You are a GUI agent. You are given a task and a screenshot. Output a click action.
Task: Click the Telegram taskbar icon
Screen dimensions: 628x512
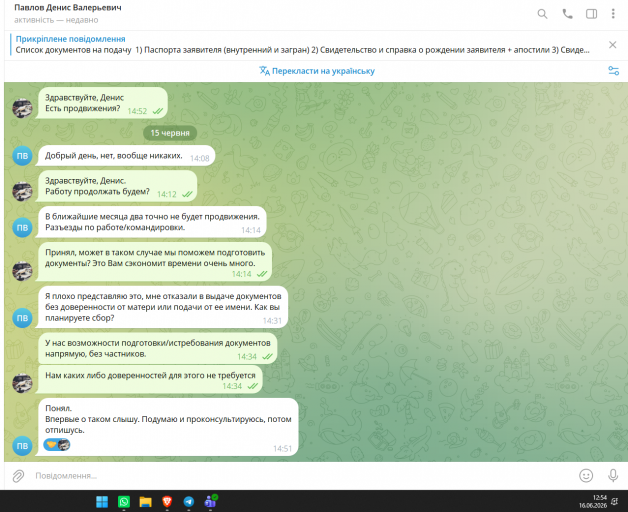189,502
